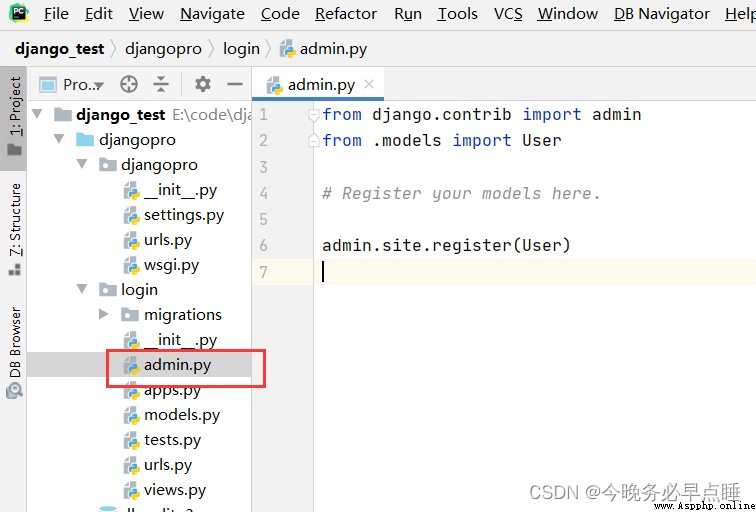Select views.py in the project tree

139,490
